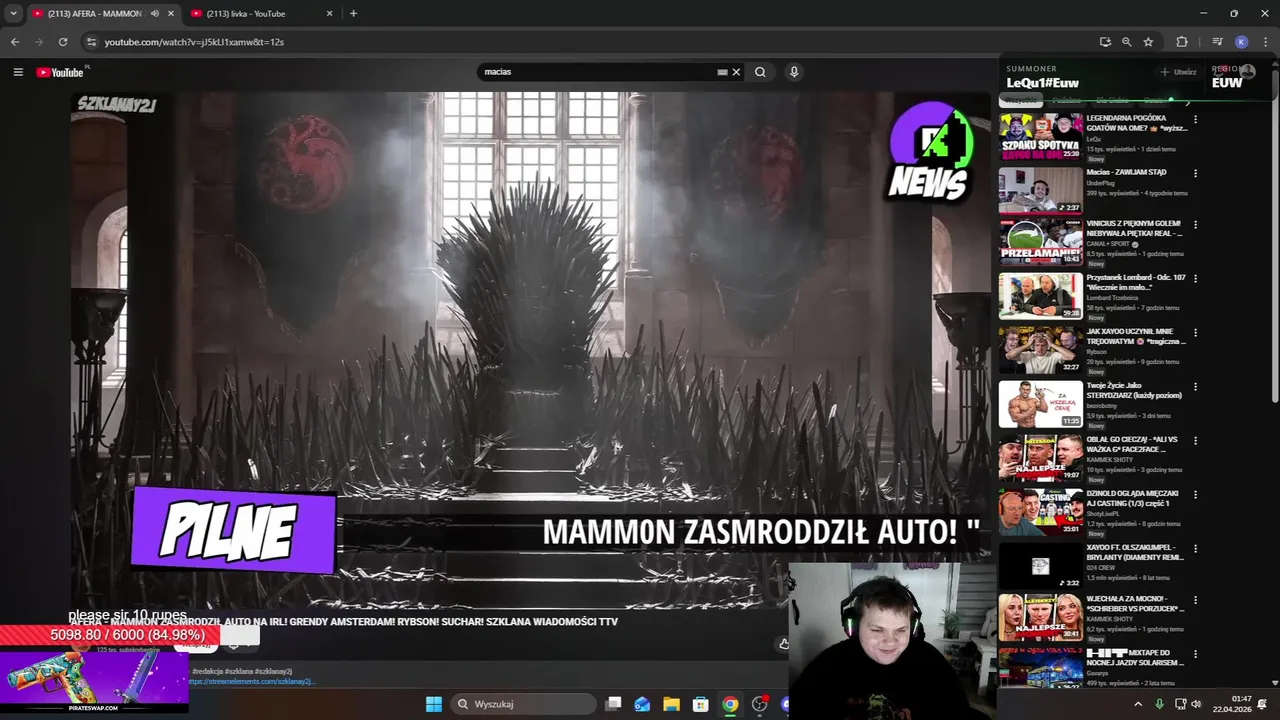Install app via the address bar install icon
Screen dimensions: 1280x720
[1105, 42]
